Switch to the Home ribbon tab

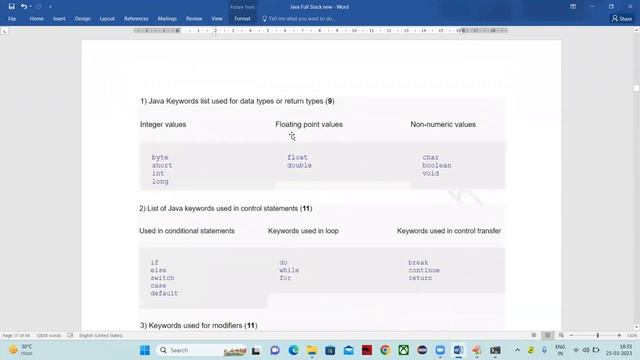pyautogui.click(x=36, y=19)
